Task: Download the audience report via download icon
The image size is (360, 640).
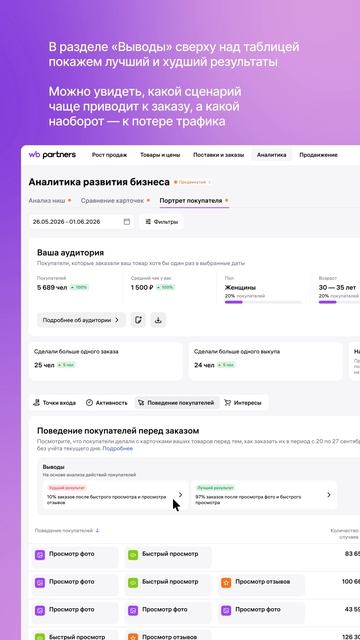Action: (x=158, y=320)
